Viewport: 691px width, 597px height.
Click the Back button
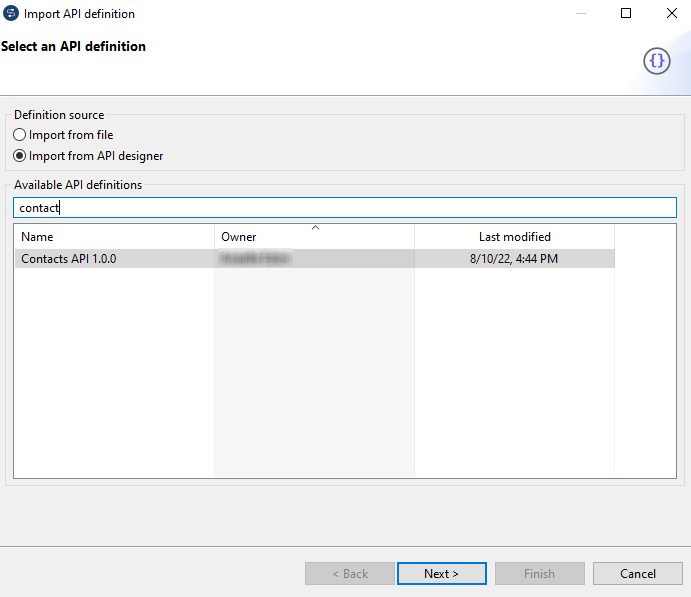(349, 574)
